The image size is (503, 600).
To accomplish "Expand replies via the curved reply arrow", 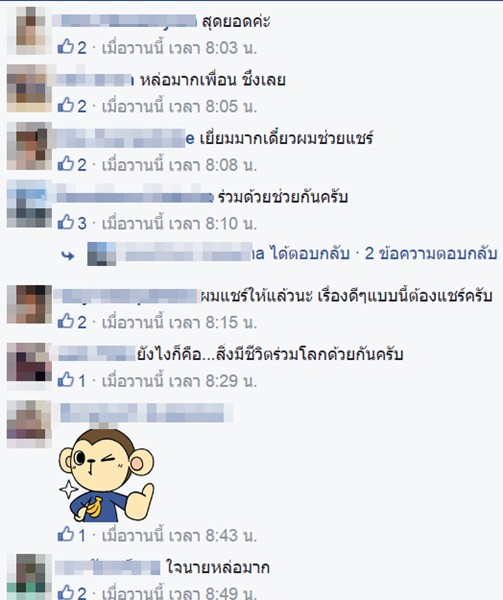I will tap(68, 256).
